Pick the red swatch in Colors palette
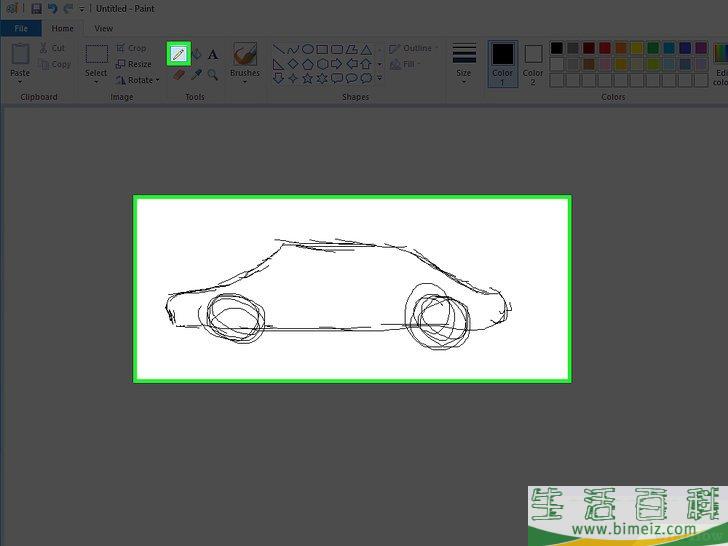The height and width of the screenshot is (546, 728). coord(605,48)
